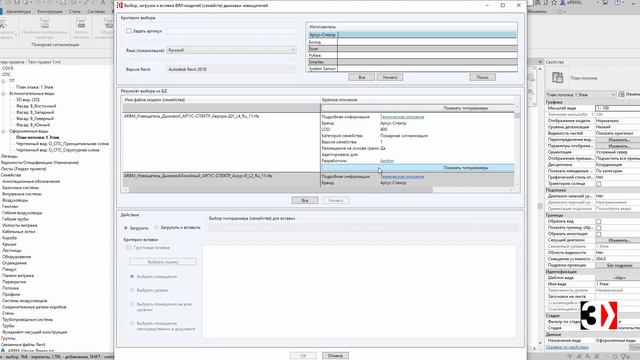Select manufacturer 'Болид' in the list
Screen dimensions: 640x360
[412, 42]
